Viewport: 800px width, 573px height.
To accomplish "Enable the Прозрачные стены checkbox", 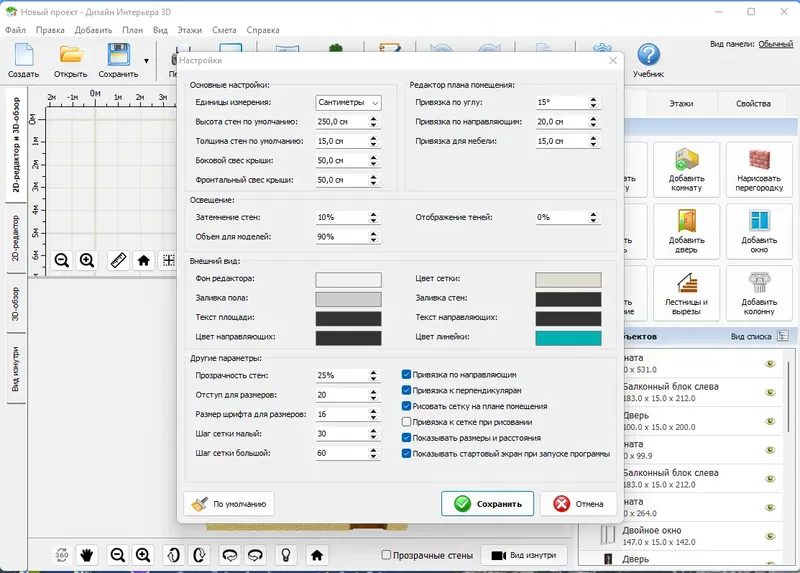I will tap(386, 555).
